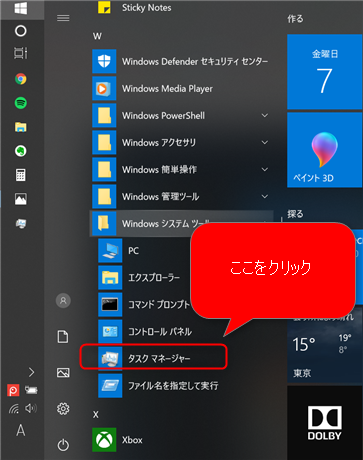Click the volume speaker tray icon
This screenshot has width=363, height=460.
point(31,408)
